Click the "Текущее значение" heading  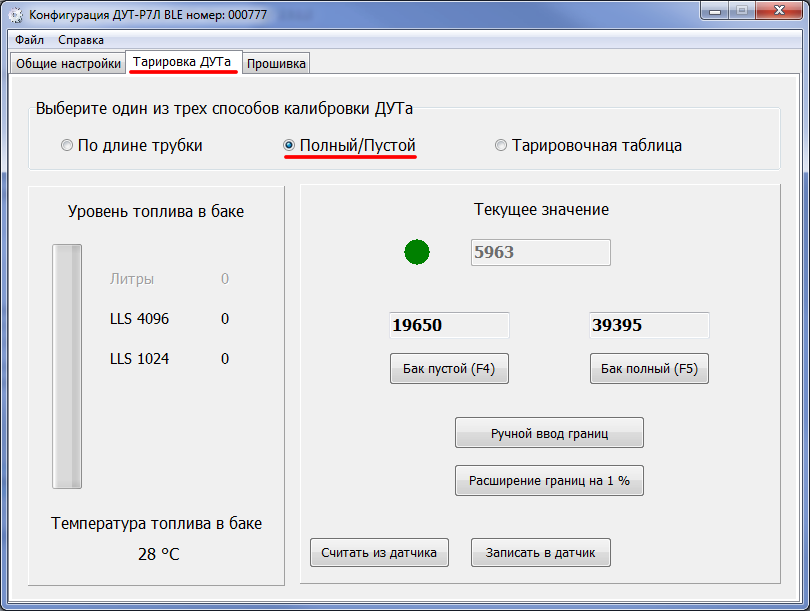point(541,210)
